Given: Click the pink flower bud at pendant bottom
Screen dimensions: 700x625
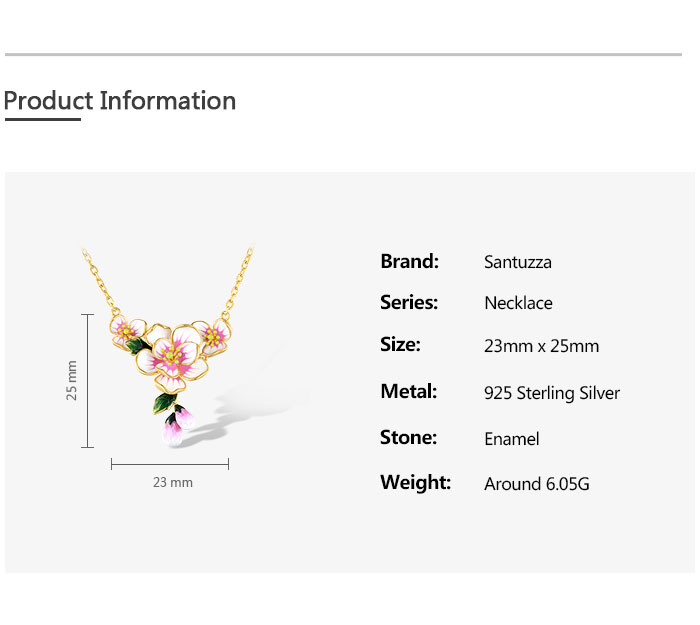Looking at the screenshot, I should click(174, 427).
